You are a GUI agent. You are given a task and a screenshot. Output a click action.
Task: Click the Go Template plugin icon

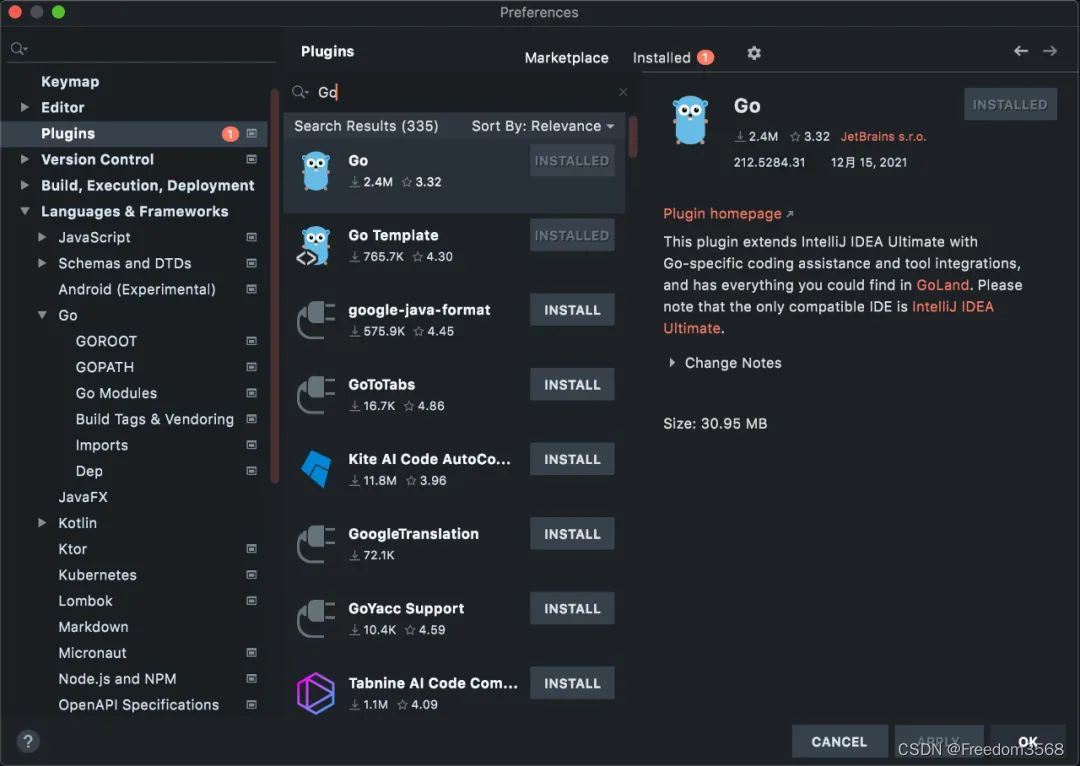pos(315,246)
